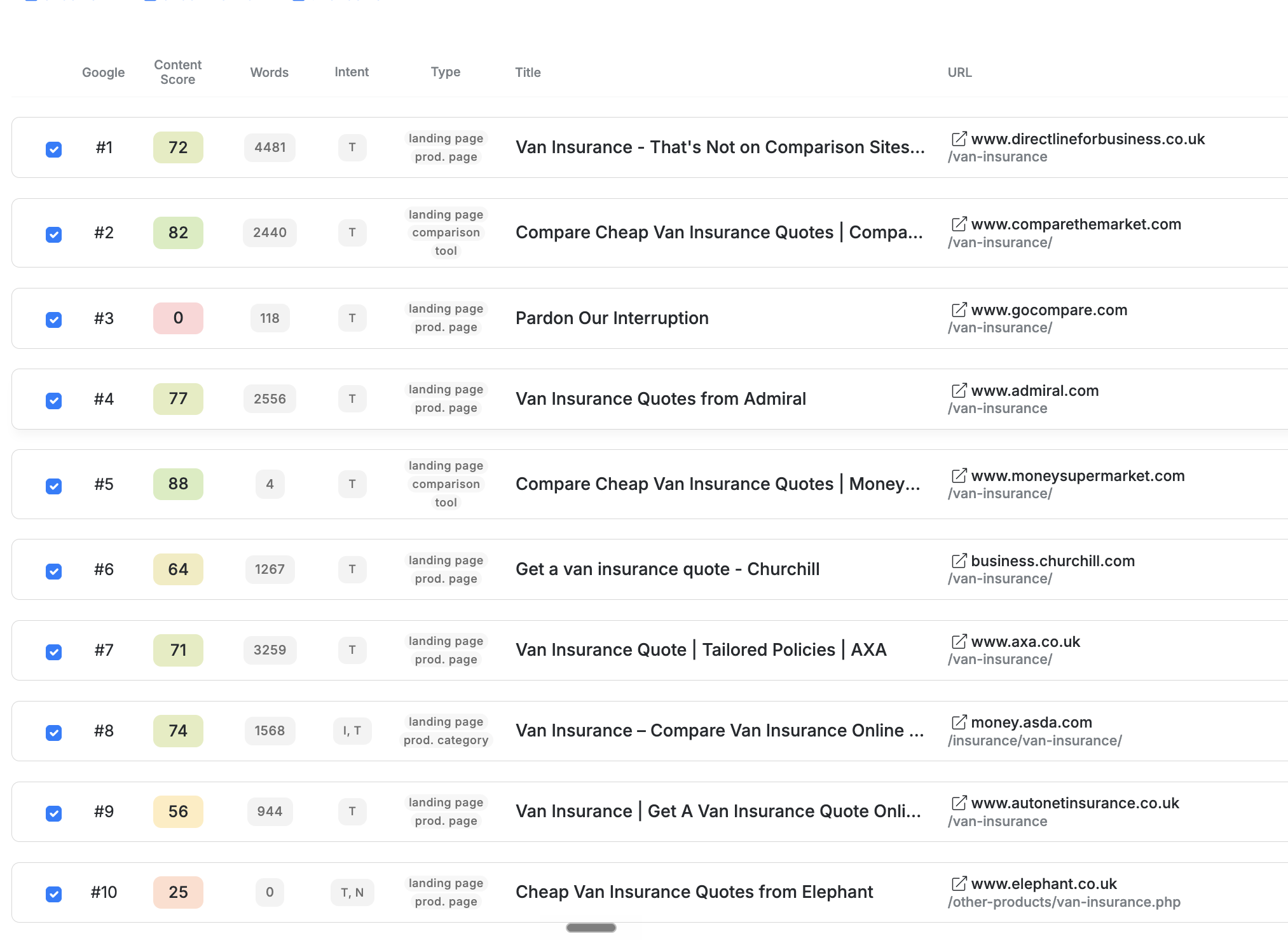Open external link icon for autonetinsurance.co.uk

click(959, 803)
